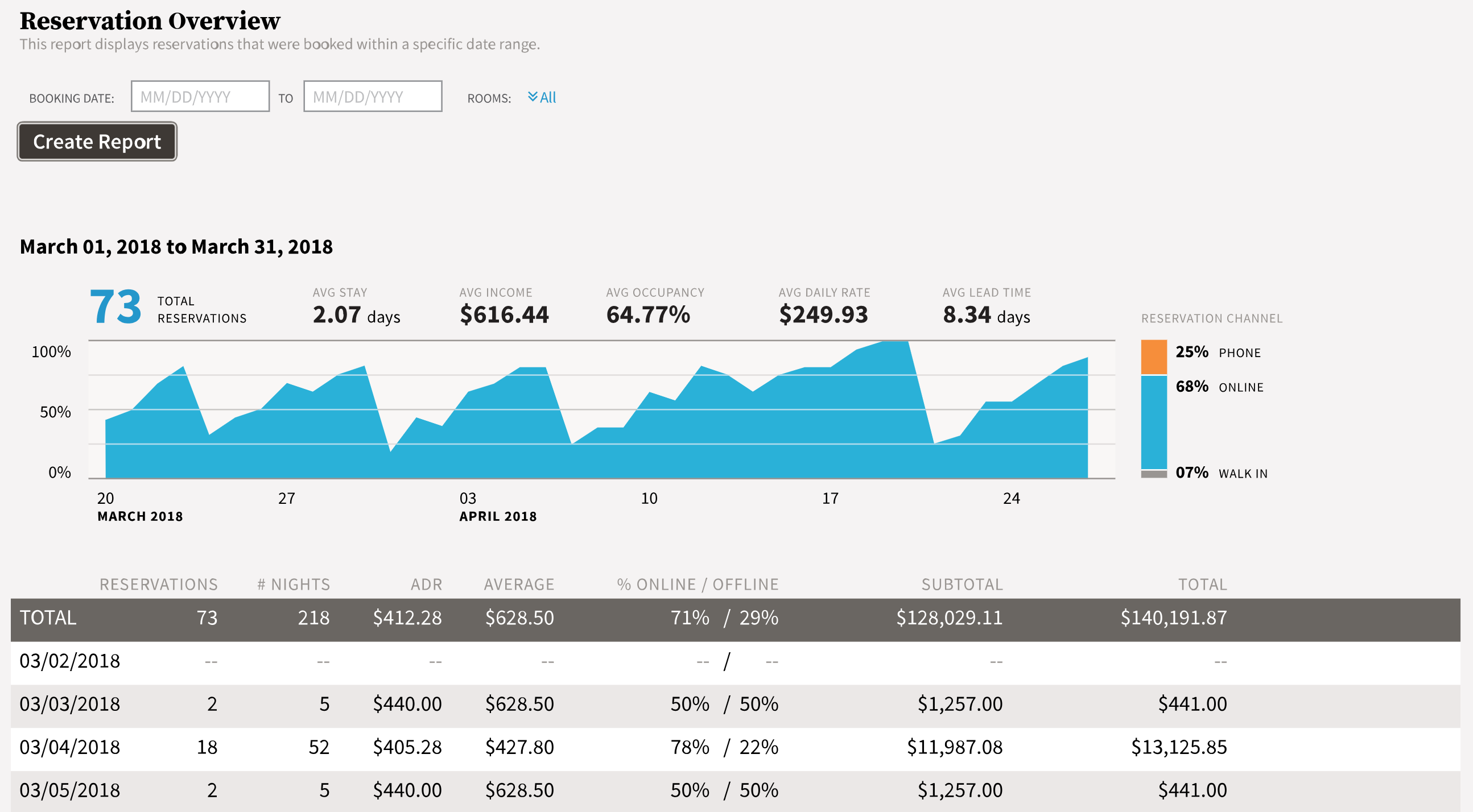Focus the booking end date field
The height and width of the screenshot is (812, 1473).
click(372, 97)
